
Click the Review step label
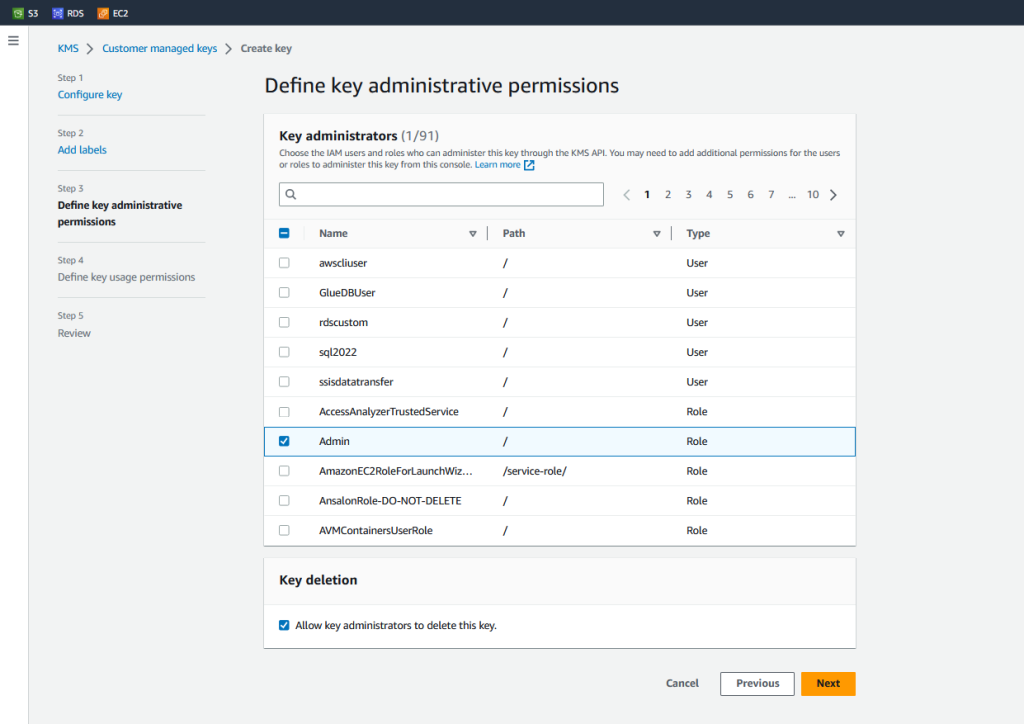pyautogui.click(x=74, y=333)
